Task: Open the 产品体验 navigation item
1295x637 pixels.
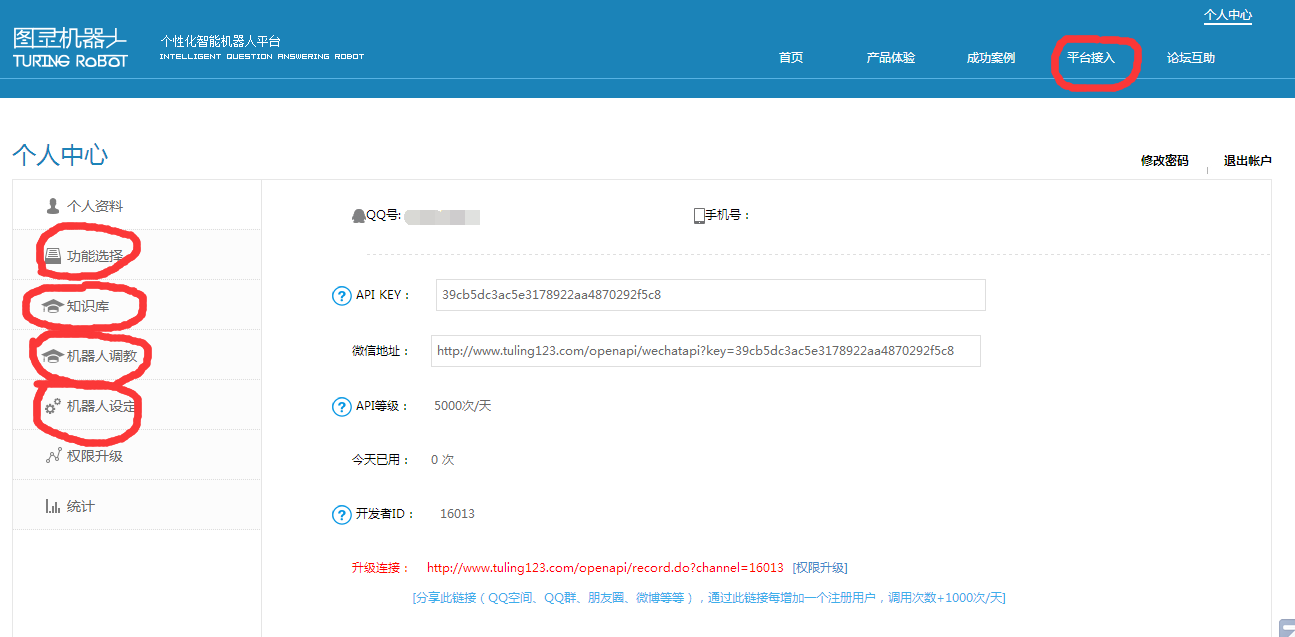Action: tap(890, 58)
